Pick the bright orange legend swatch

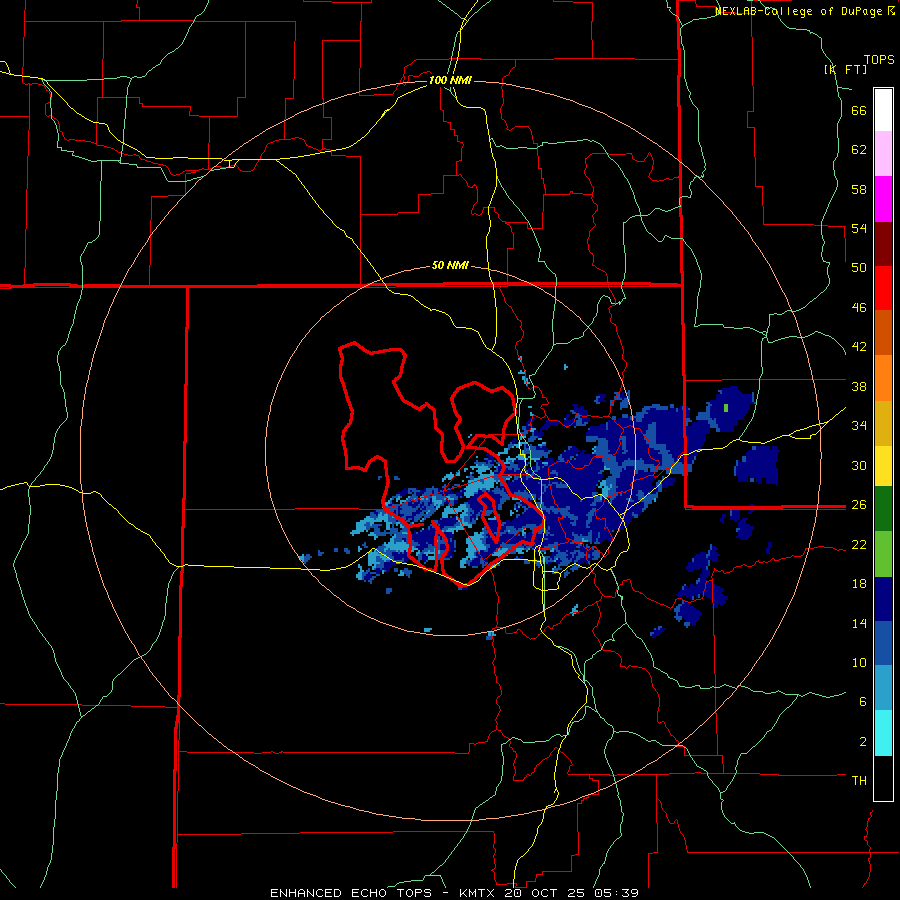point(883,378)
